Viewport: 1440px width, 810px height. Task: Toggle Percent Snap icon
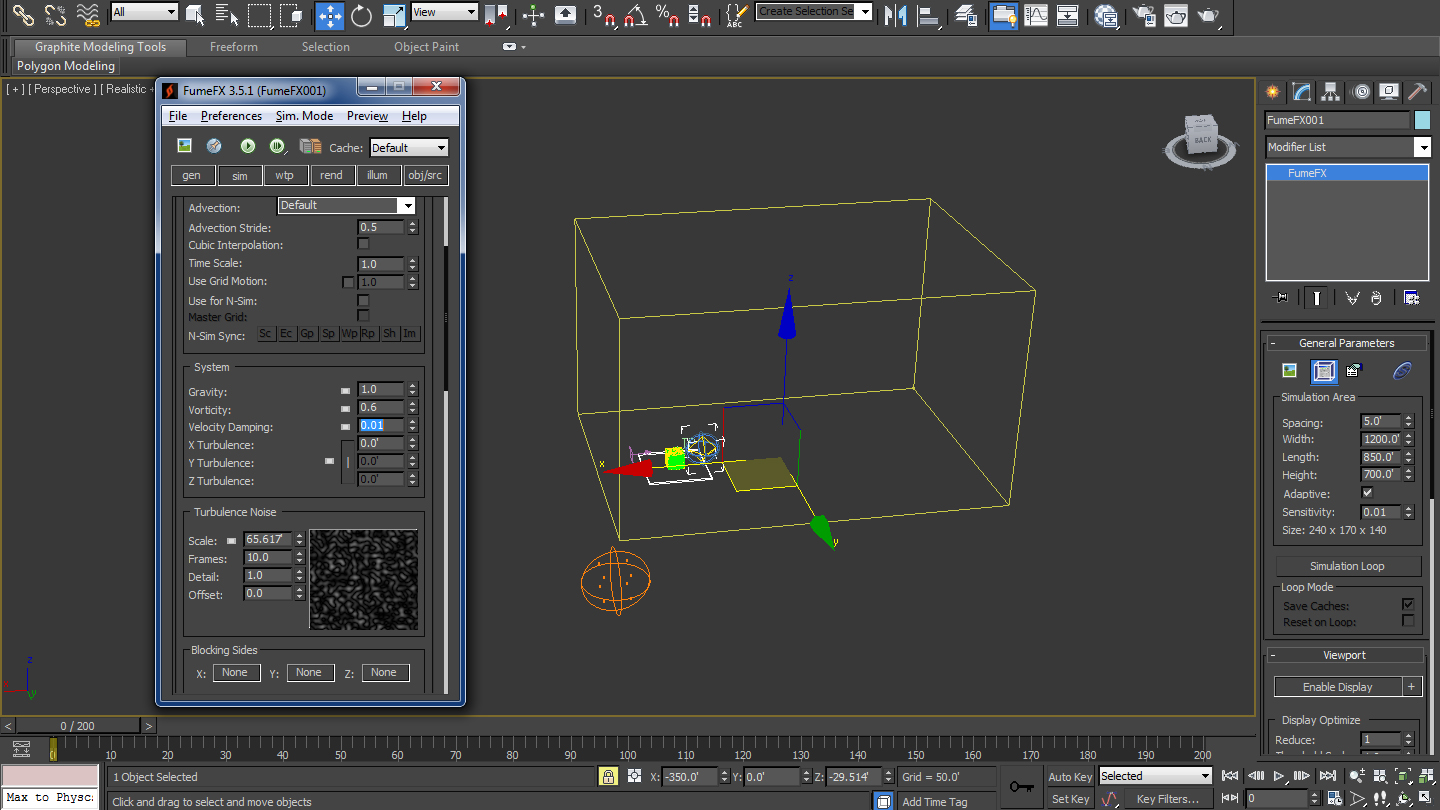click(x=667, y=15)
